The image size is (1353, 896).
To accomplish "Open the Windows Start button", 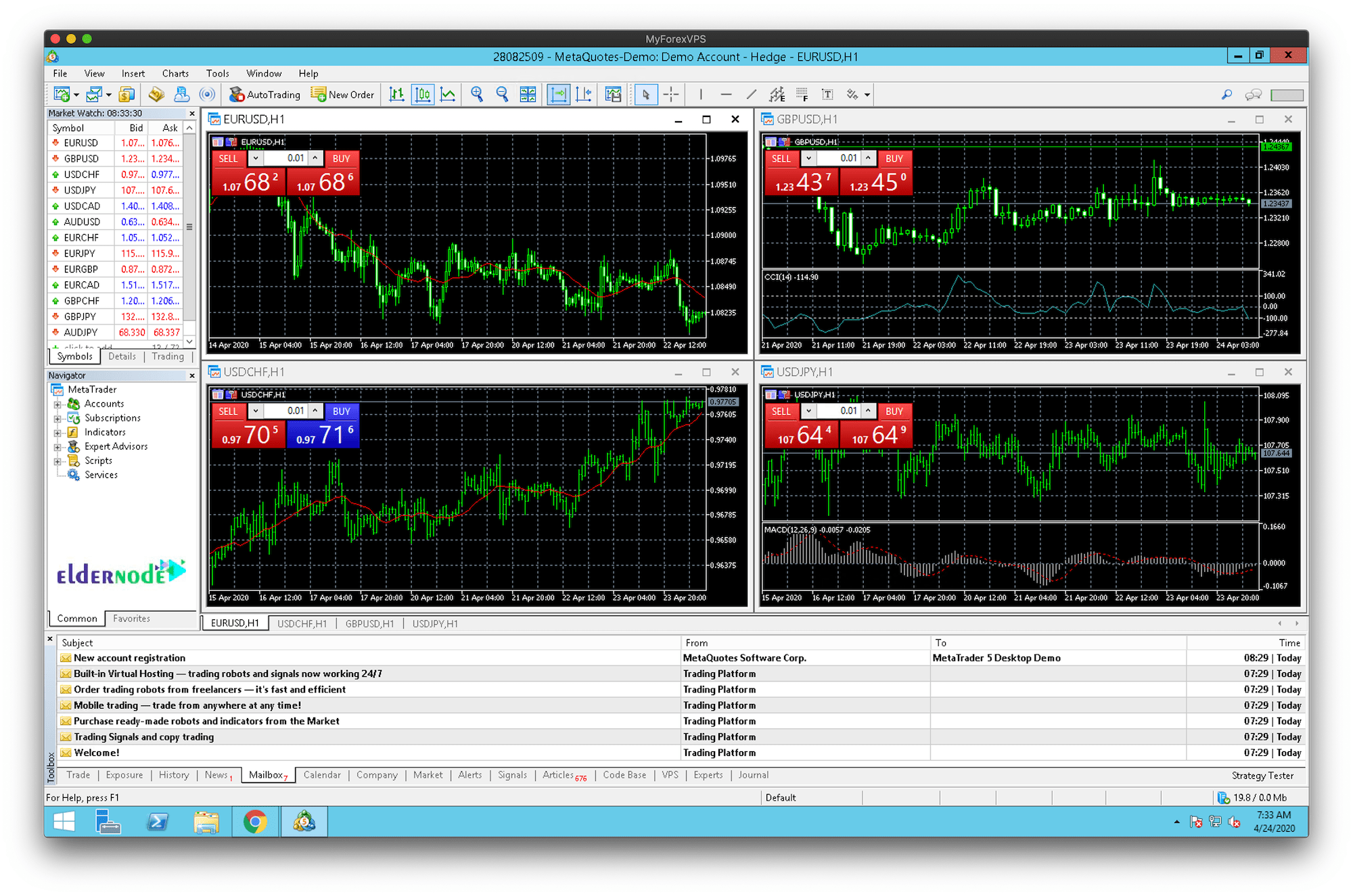I will (64, 822).
